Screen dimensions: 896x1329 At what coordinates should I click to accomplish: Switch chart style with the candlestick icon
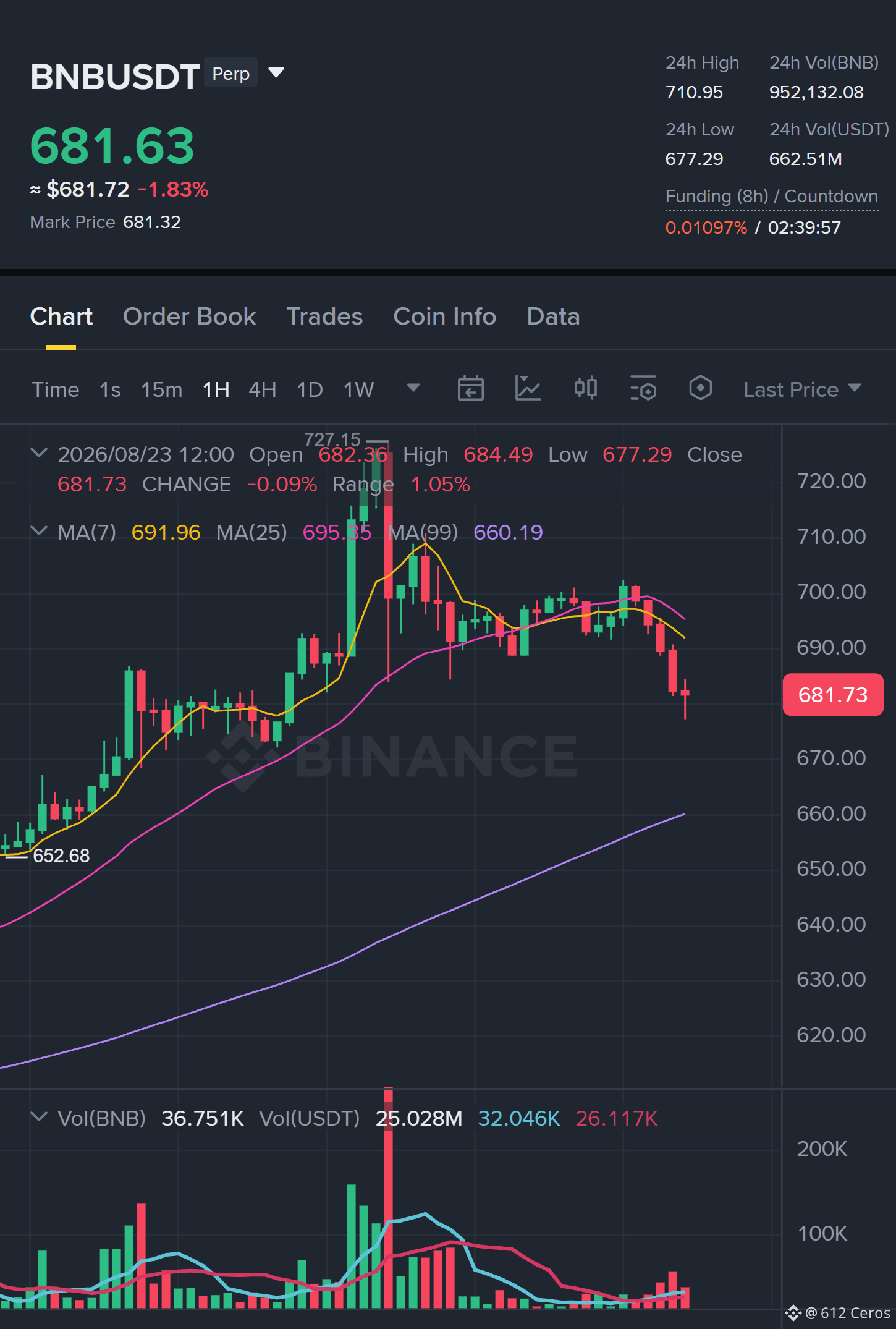click(585, 389)
